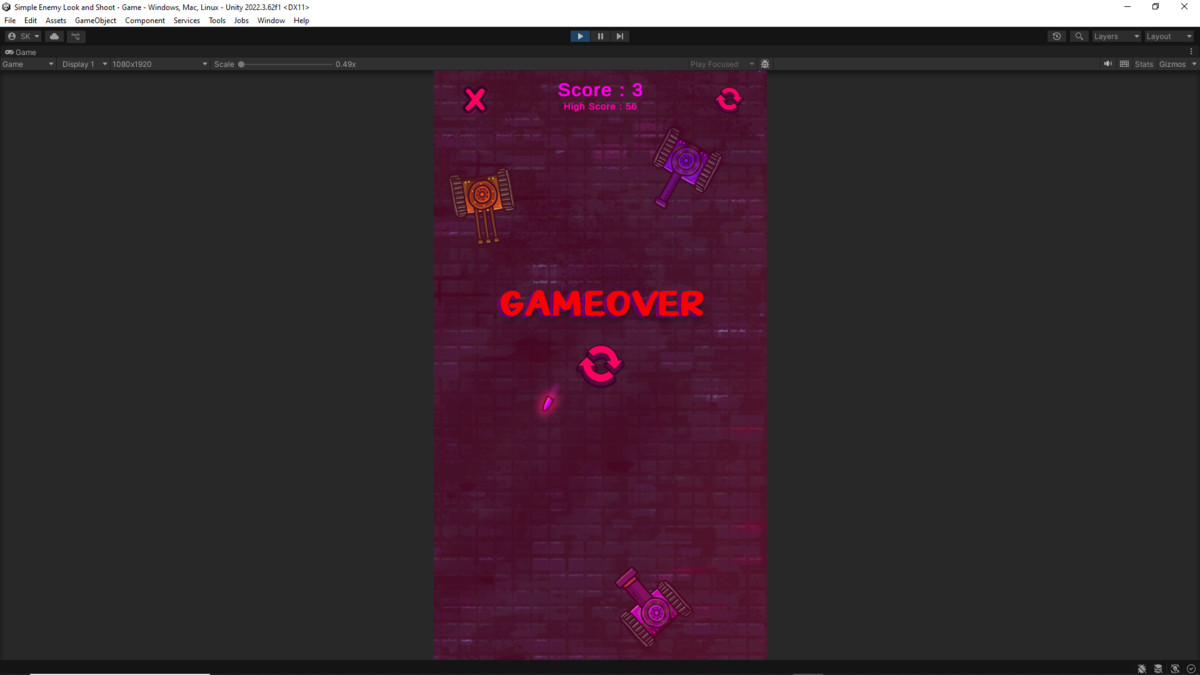This screenshot has height=675, width=1200.
Task: Expand the Display 1 selector
Action: tap(80, 63)
